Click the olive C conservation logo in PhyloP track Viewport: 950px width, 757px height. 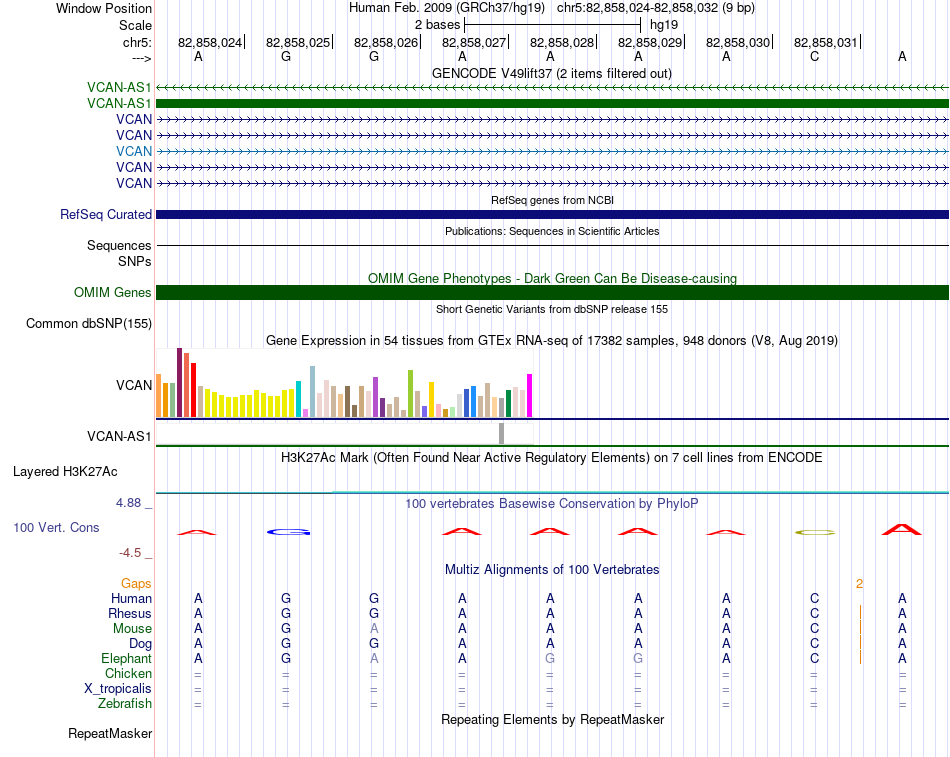tap(814, 532)
